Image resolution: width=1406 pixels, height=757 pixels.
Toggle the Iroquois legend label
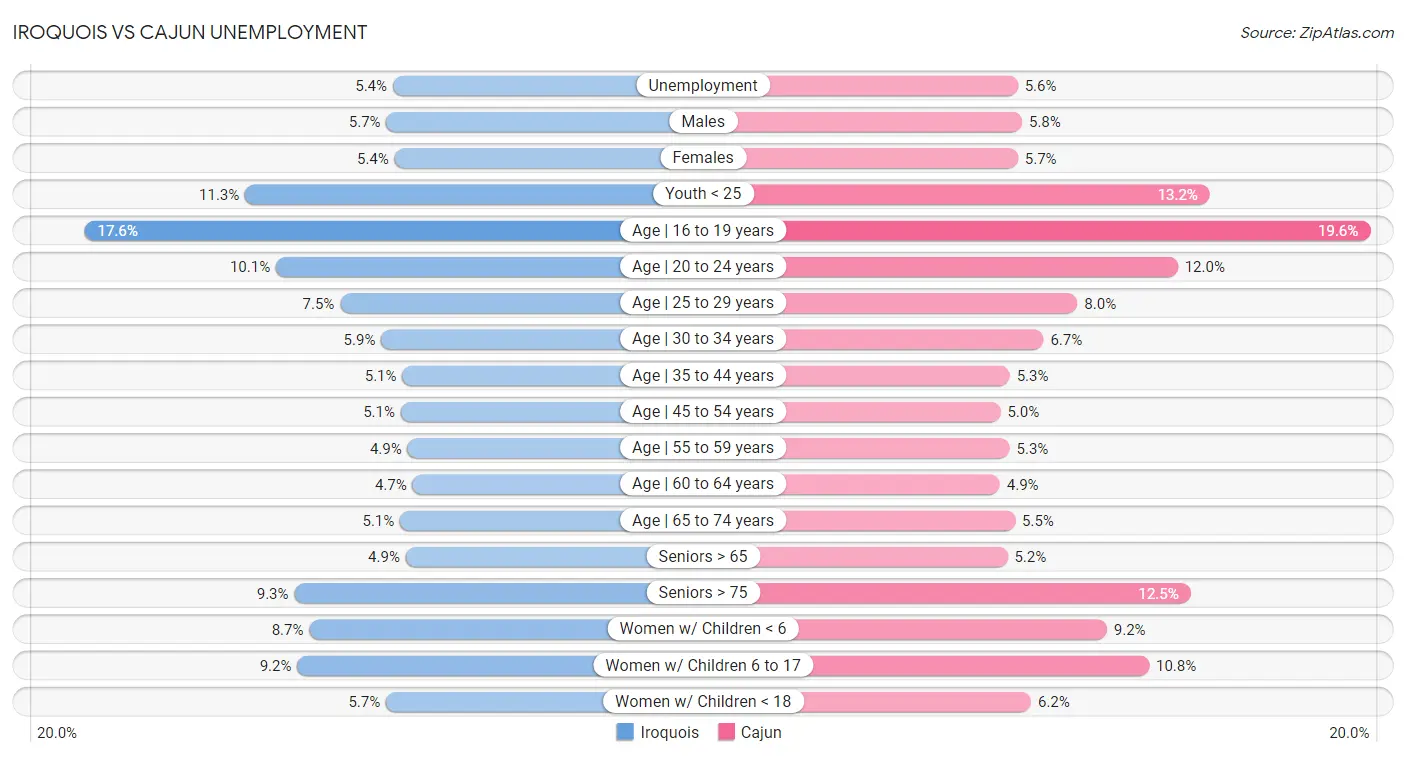[670, 732]
